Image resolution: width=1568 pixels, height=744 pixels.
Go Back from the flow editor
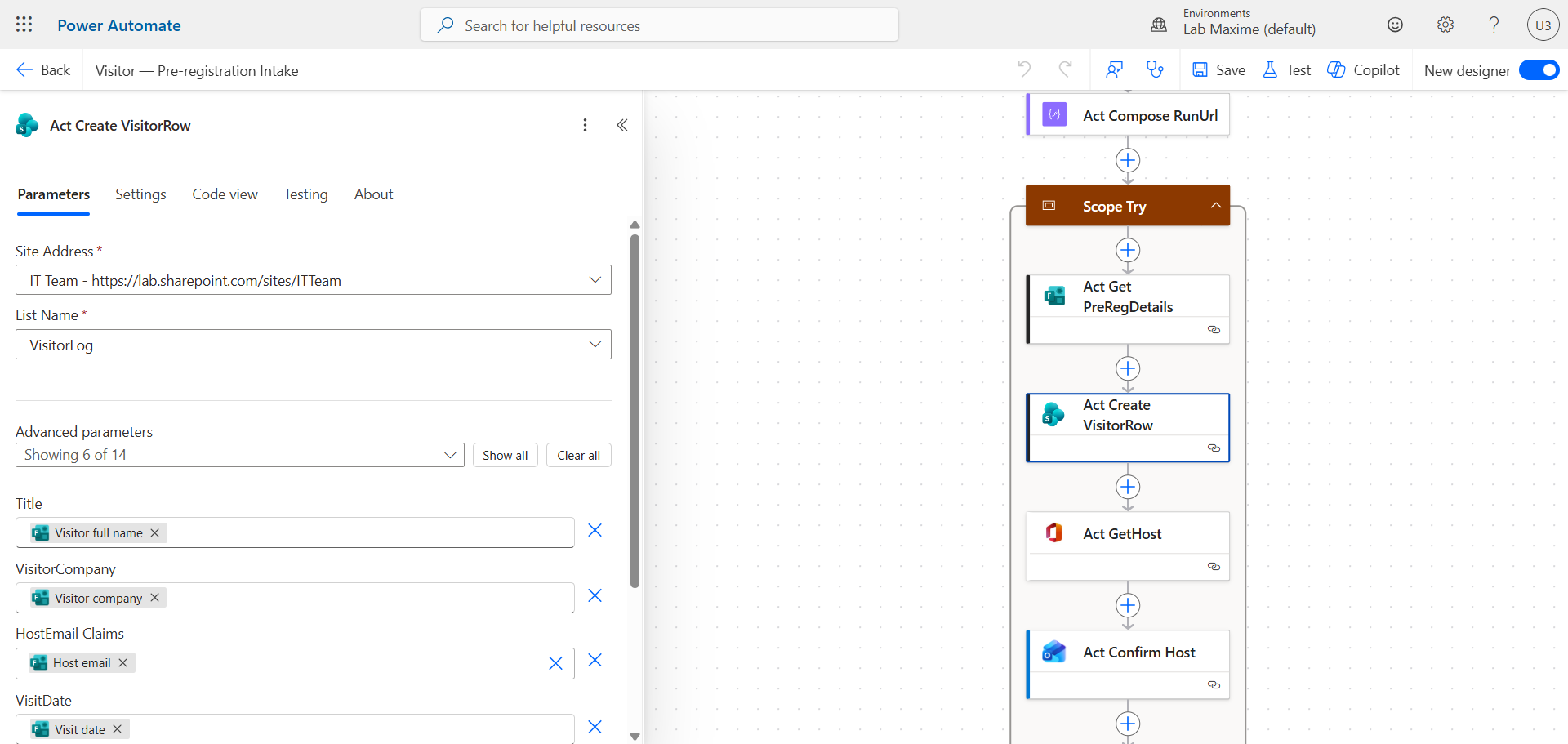(x=43, y=70)
